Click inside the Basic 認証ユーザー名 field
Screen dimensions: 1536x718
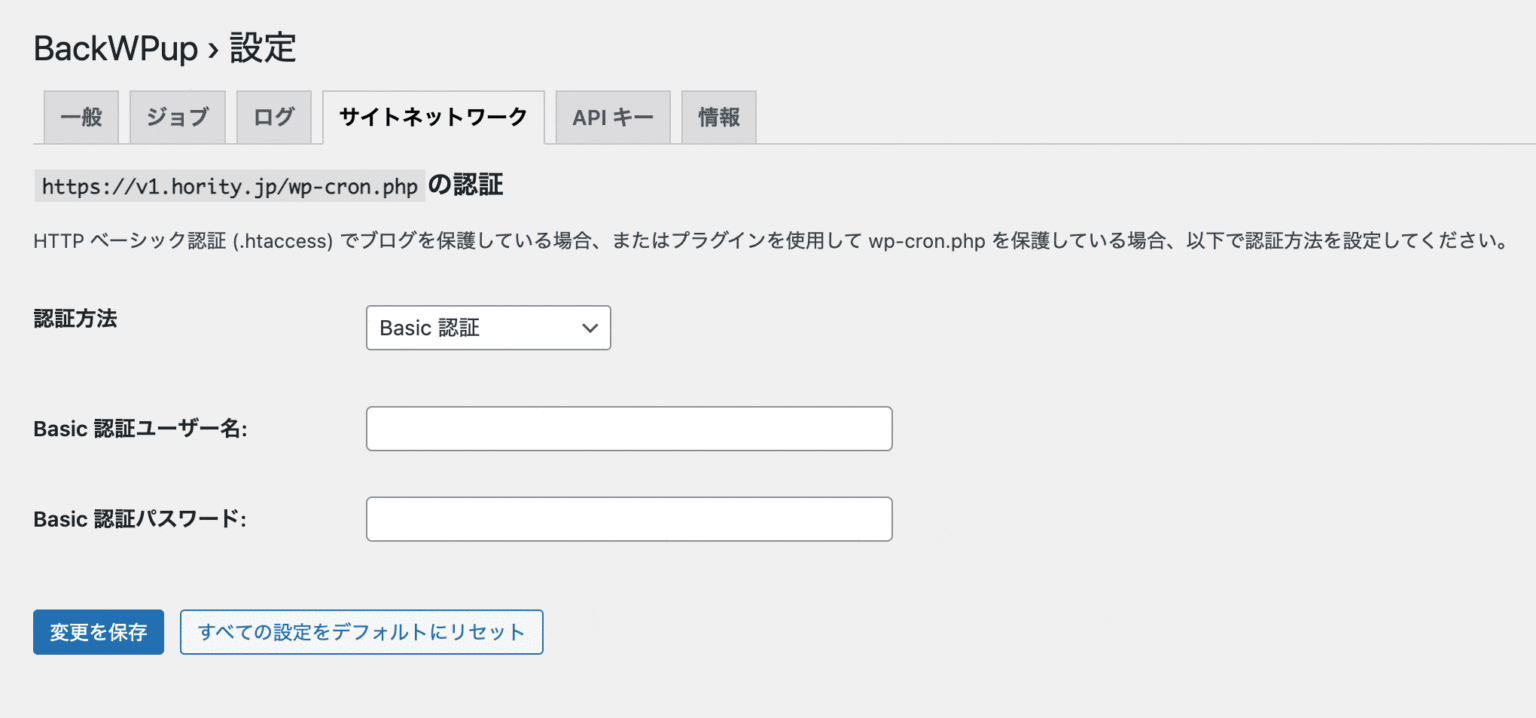click(x=629, y=428)
